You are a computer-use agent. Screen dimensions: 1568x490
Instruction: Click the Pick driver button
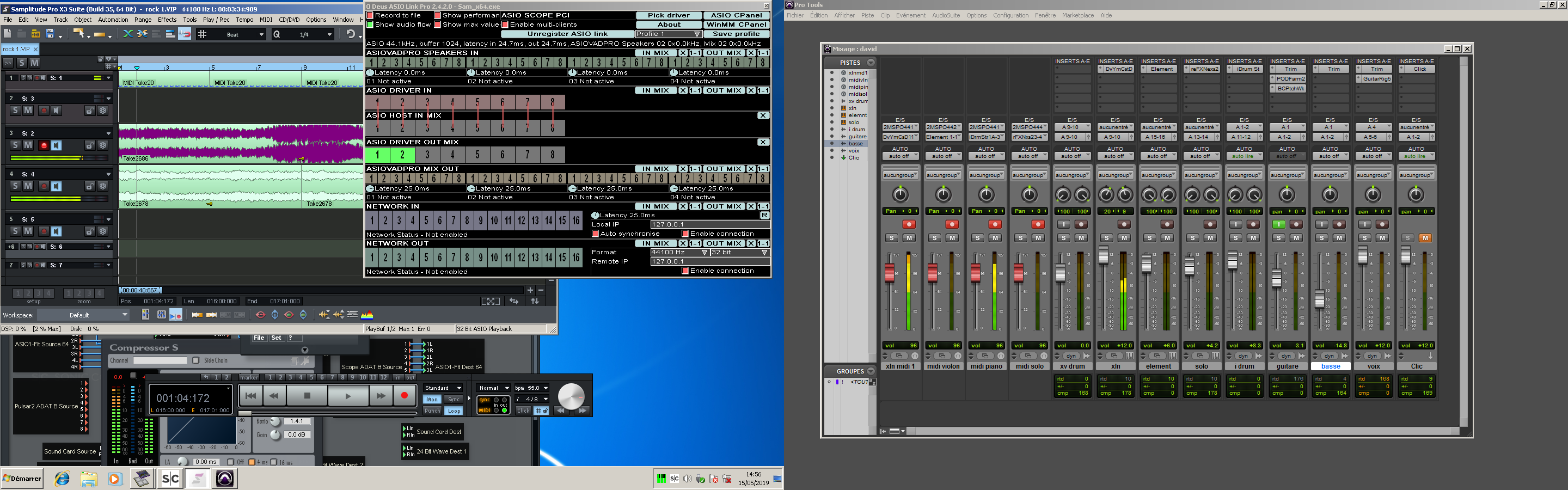(669, 15)
